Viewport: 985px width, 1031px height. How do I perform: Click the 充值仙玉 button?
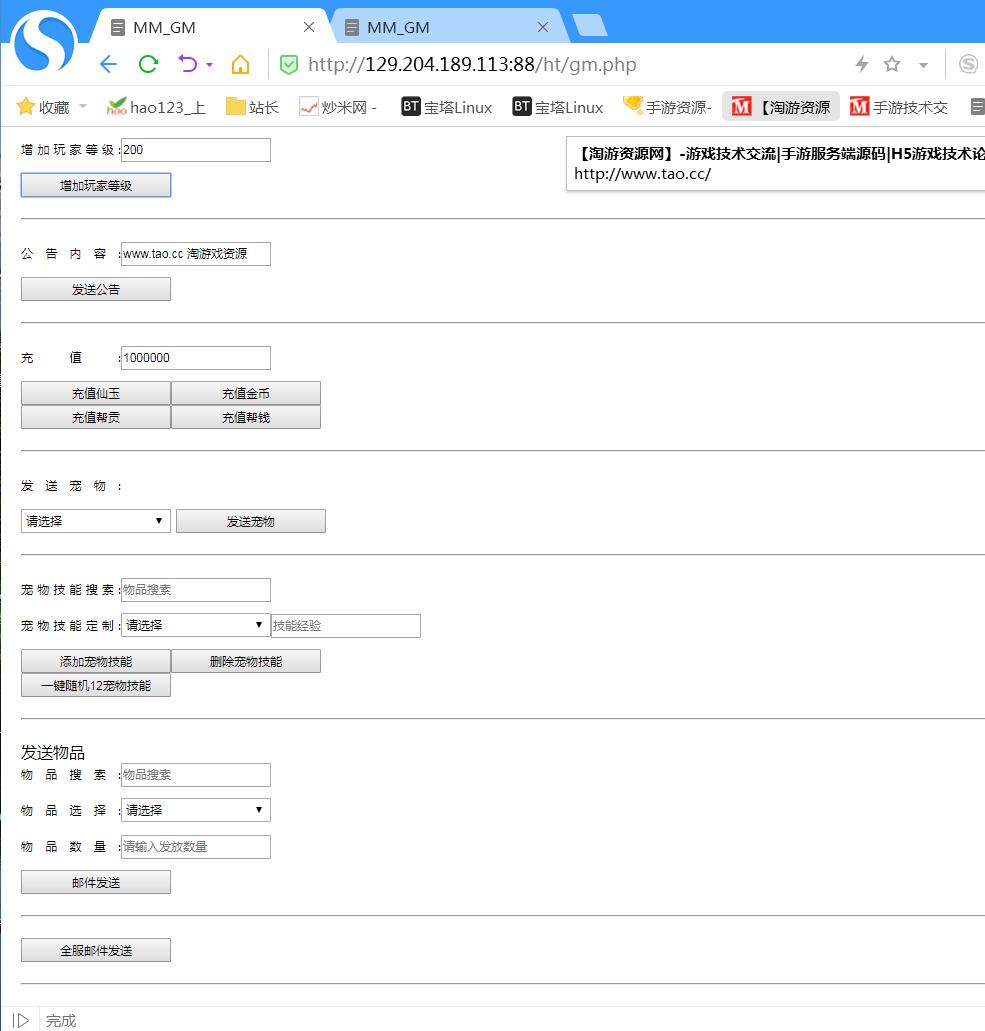[96, 393]
